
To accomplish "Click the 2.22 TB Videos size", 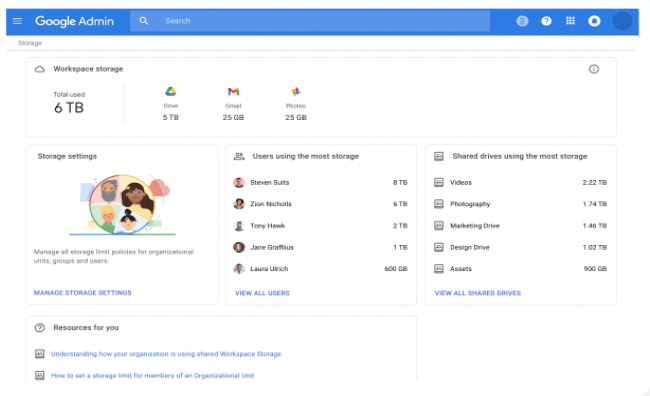I will tap(594, 182).
